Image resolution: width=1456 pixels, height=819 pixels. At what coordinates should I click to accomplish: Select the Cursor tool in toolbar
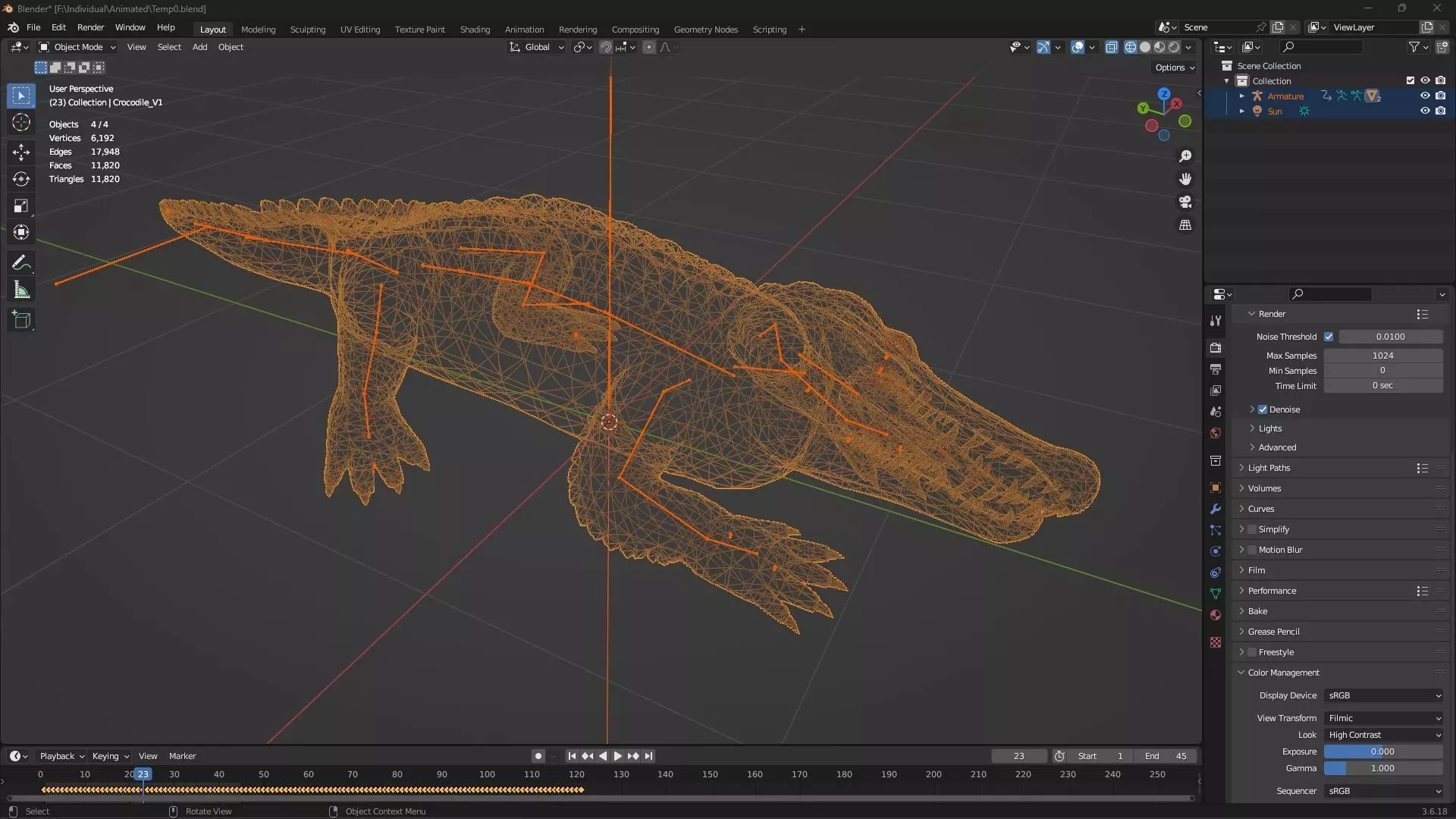[21, 122]
